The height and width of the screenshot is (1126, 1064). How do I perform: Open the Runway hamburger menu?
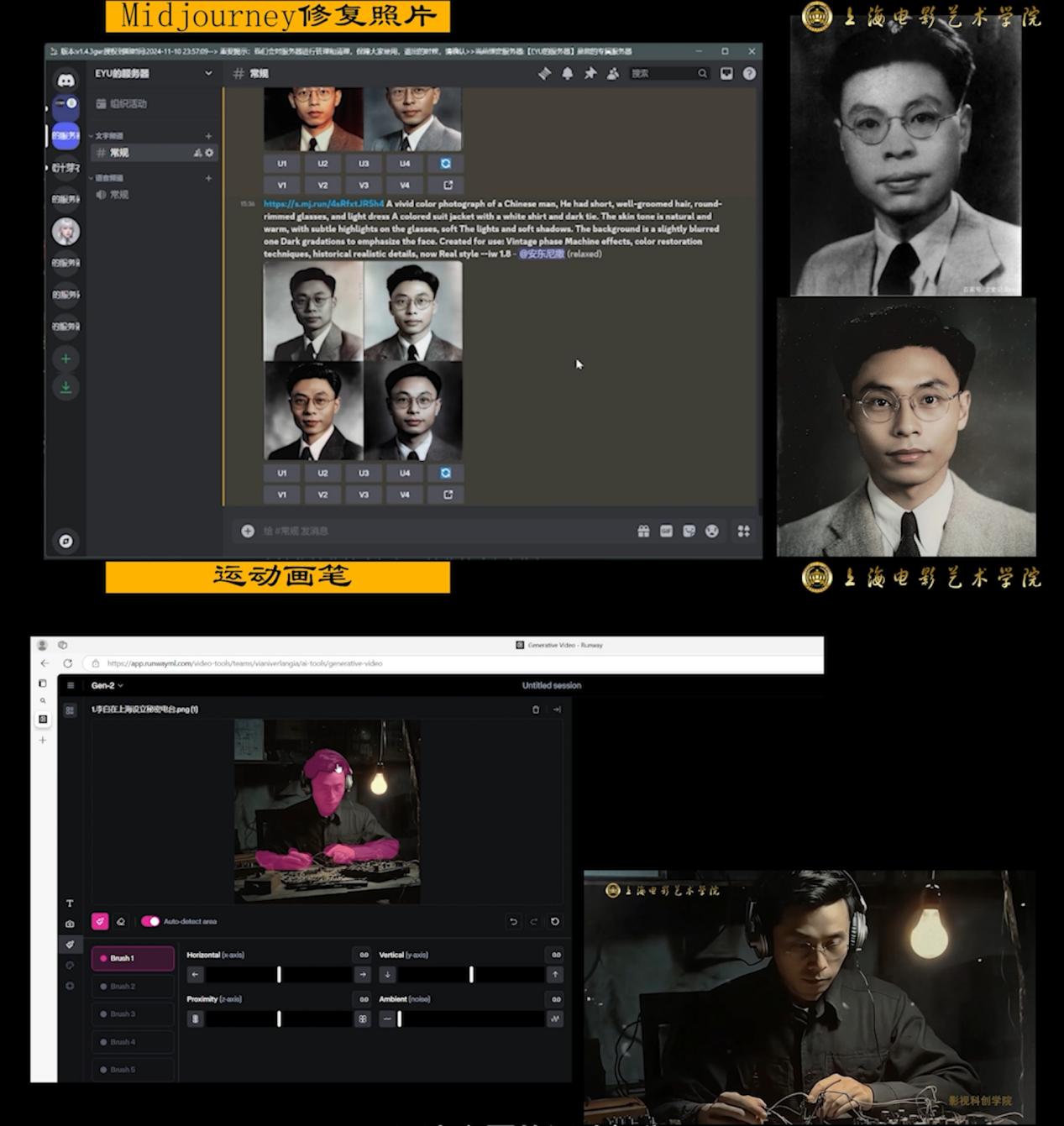pos(71,686)
